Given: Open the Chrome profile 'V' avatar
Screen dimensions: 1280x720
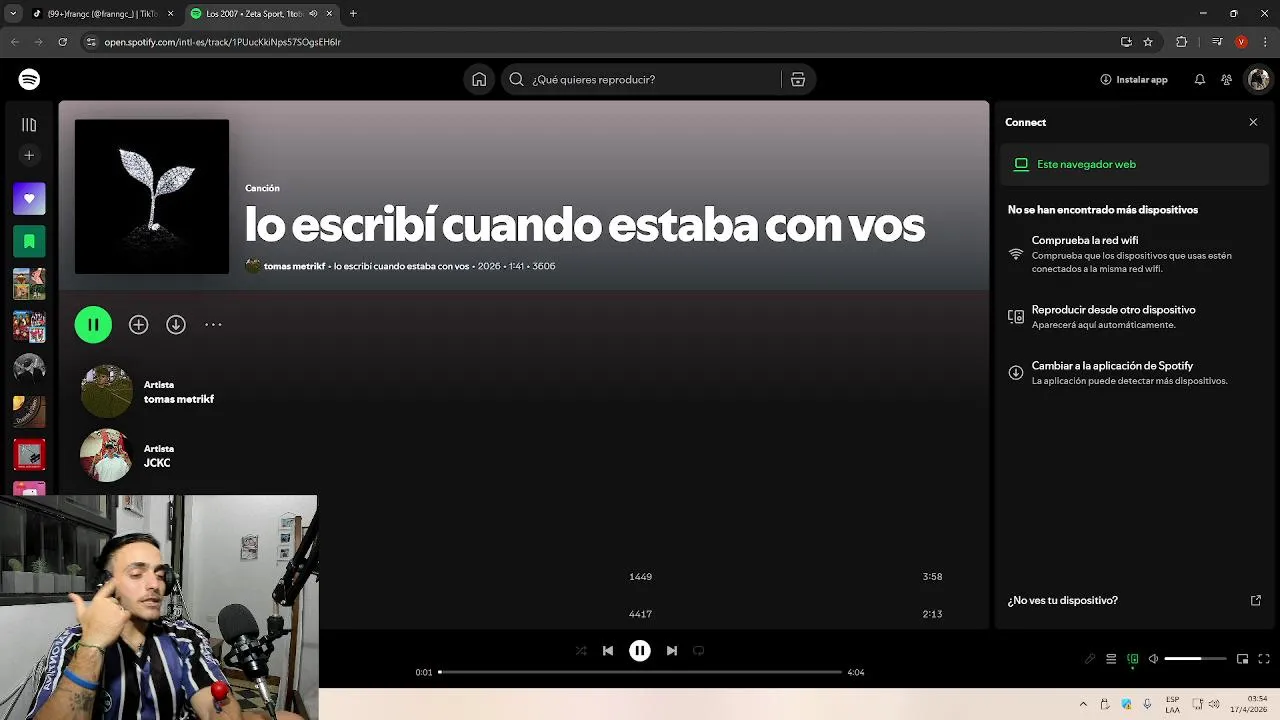Looking at the screenshot, I should click(1241, 42).
